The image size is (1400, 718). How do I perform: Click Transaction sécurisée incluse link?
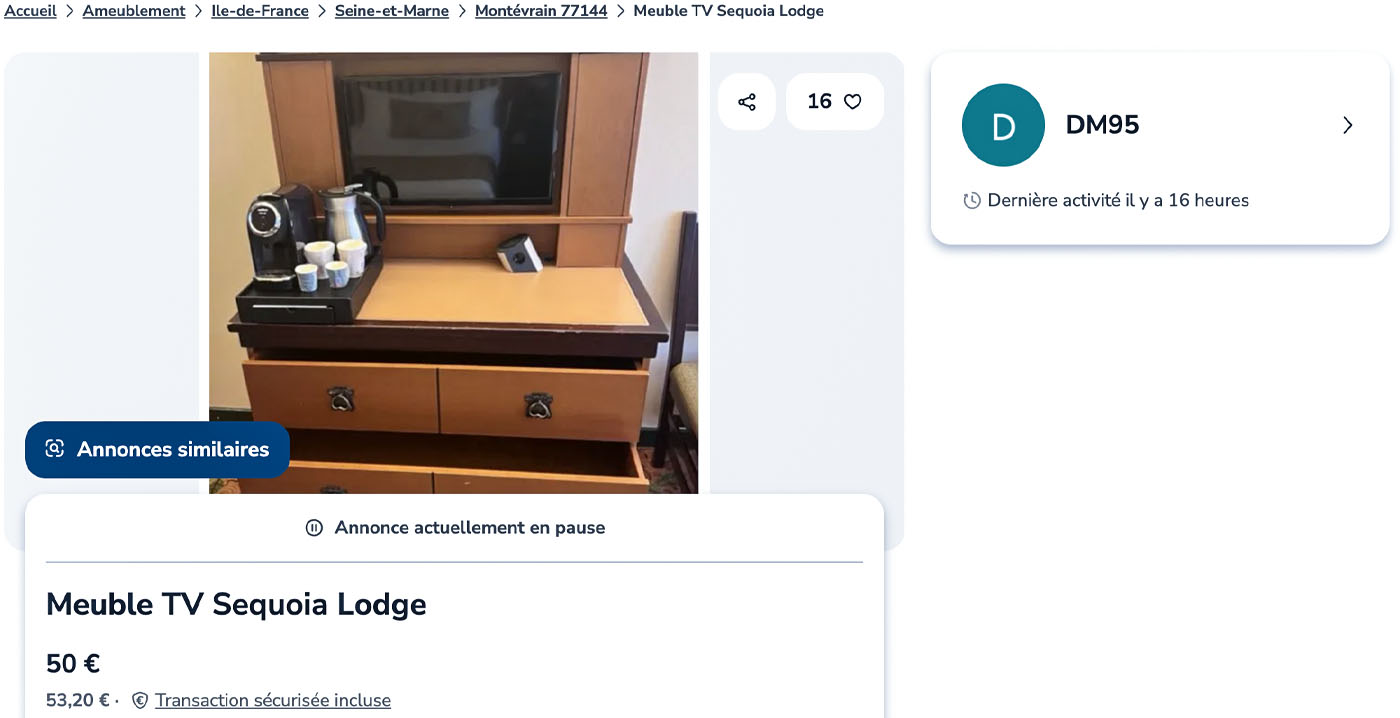pos(273,700)
